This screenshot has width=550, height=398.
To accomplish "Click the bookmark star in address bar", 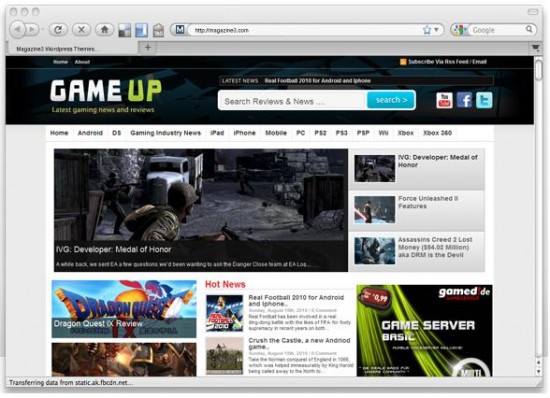I will coord(427,30).
